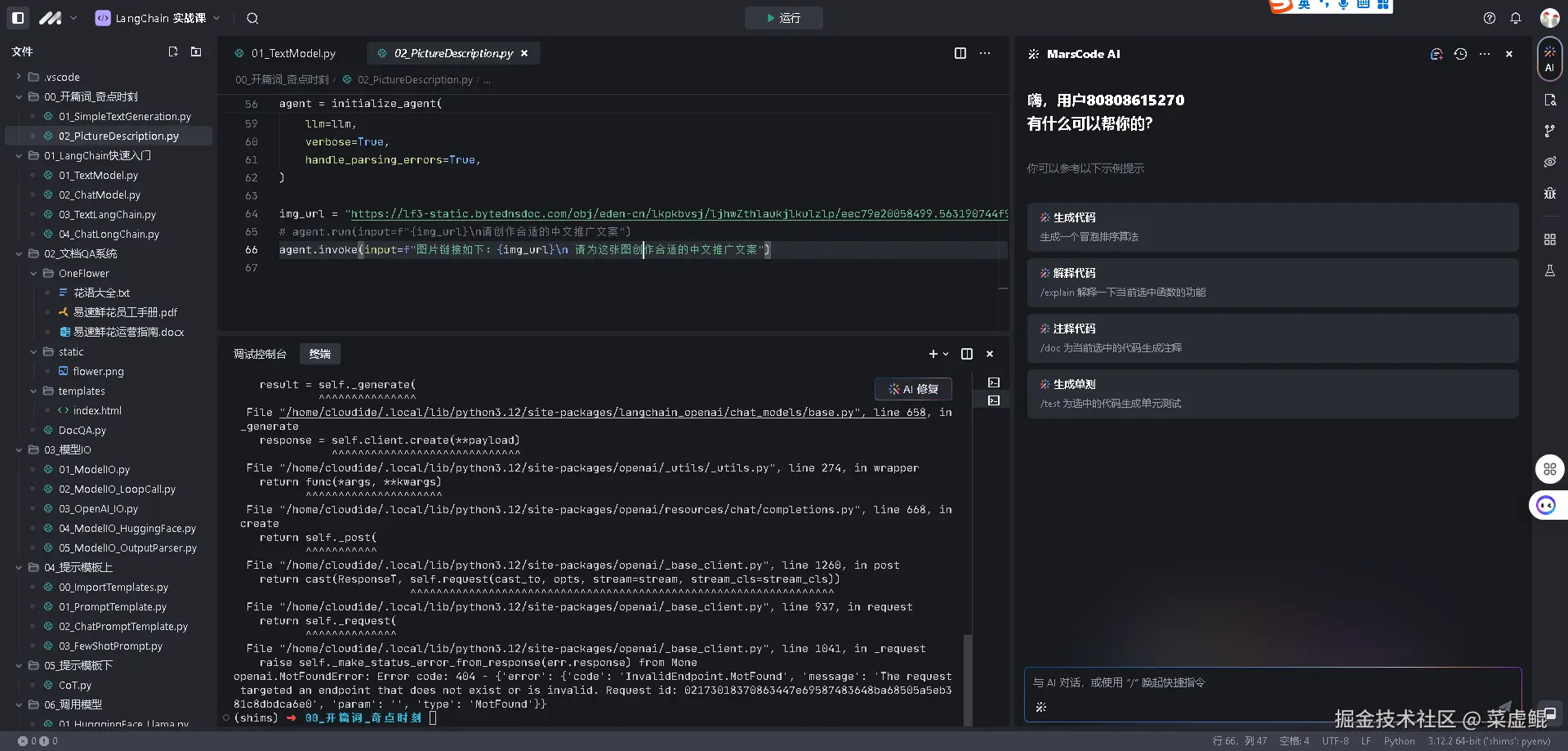Select 02_PictureDescription.py in file tree
The height and width of the screenshot is (751, 1568).
(x=118, y=136)
